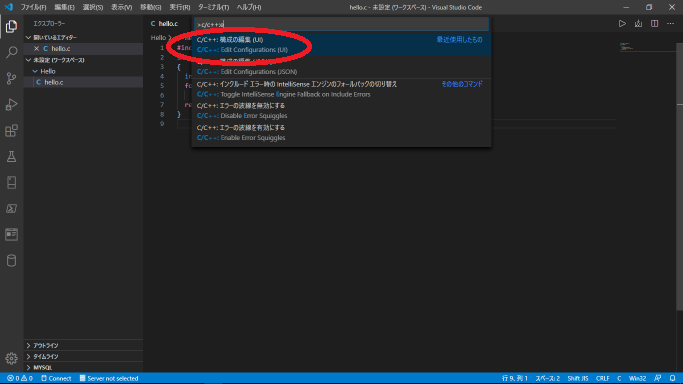Click the Shift JIS encoding indicator
Screen dimensions: 683x384
578,378
